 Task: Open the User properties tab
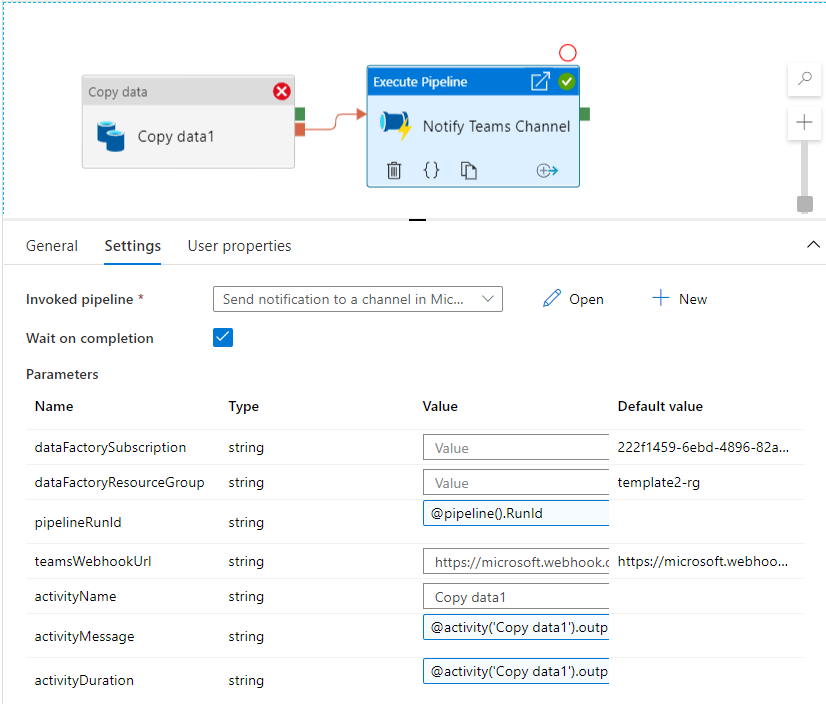coord(239,246)
